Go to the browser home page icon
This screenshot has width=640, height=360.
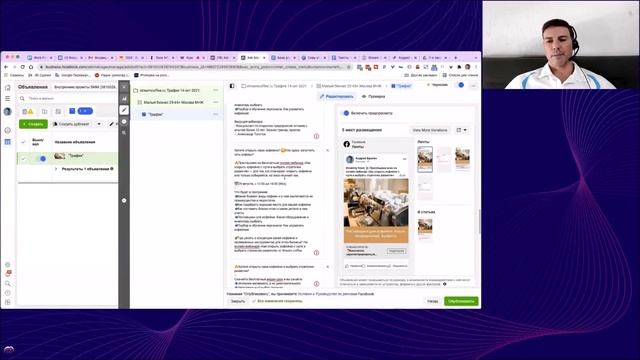pos(31,67)
